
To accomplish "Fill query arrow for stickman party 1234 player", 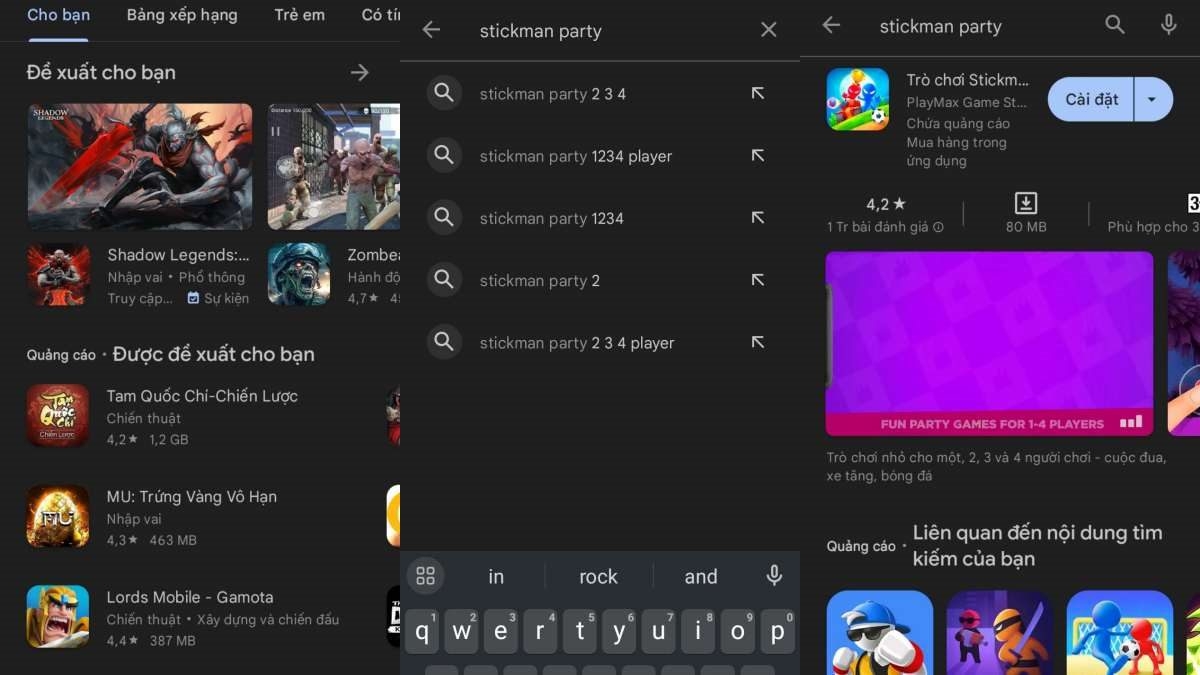I will [758, 155].
